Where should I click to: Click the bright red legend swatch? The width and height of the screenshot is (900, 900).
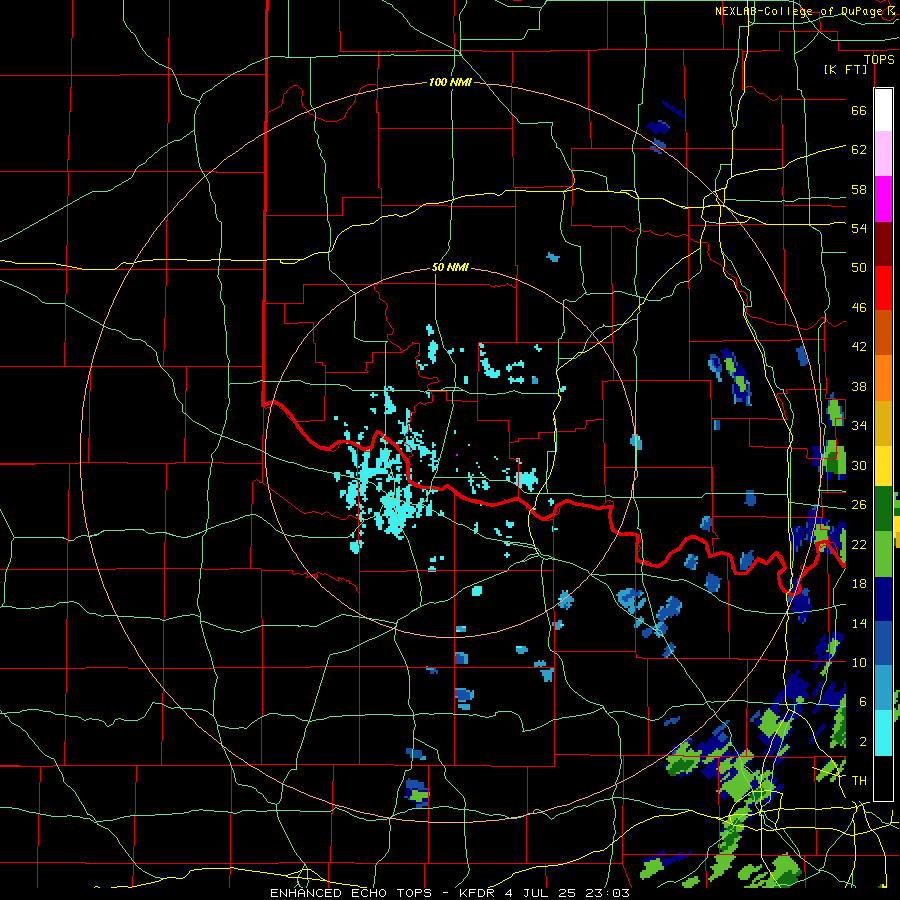[x=883, y=288]
